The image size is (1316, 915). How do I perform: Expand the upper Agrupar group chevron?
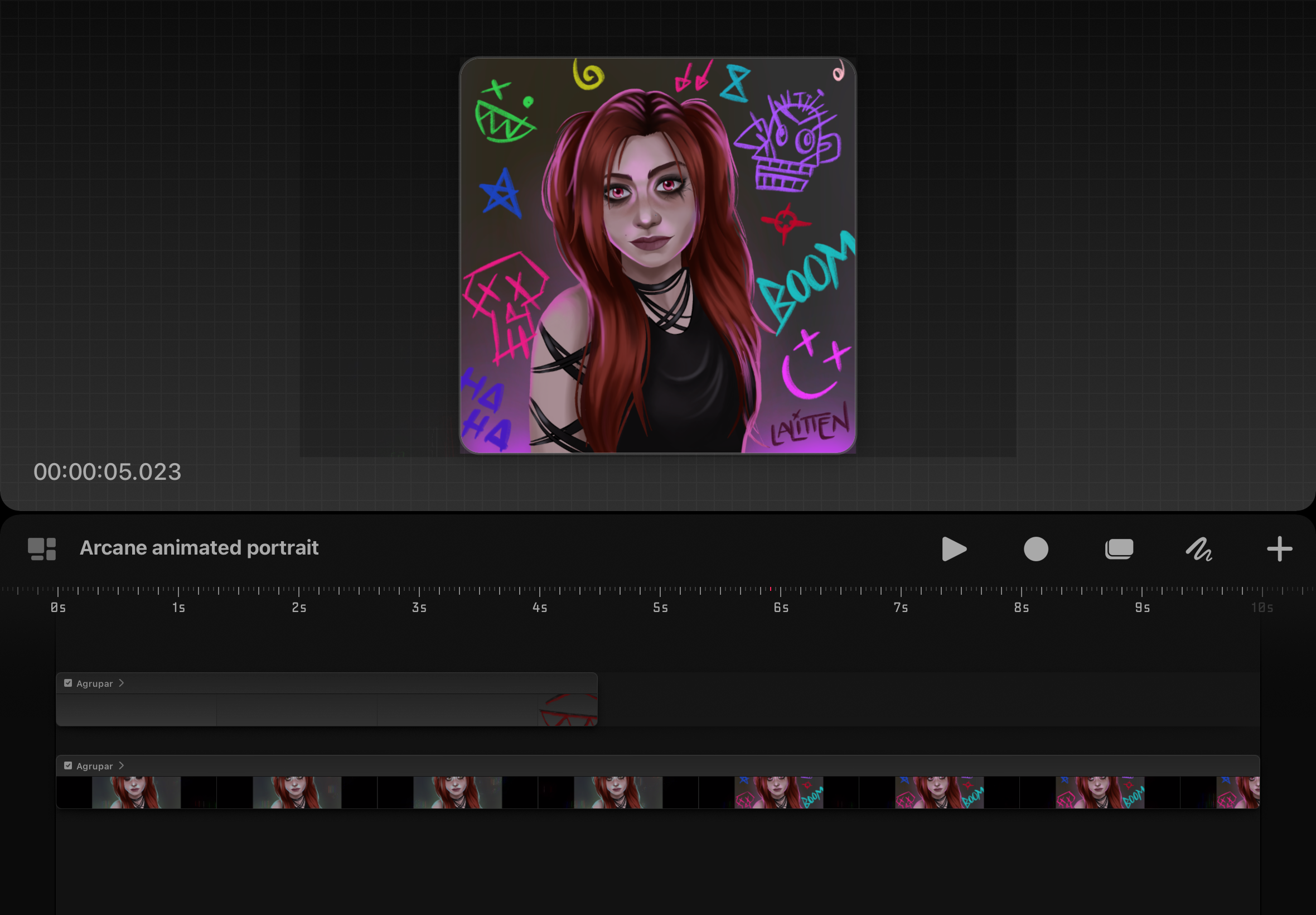pos(122,683)
